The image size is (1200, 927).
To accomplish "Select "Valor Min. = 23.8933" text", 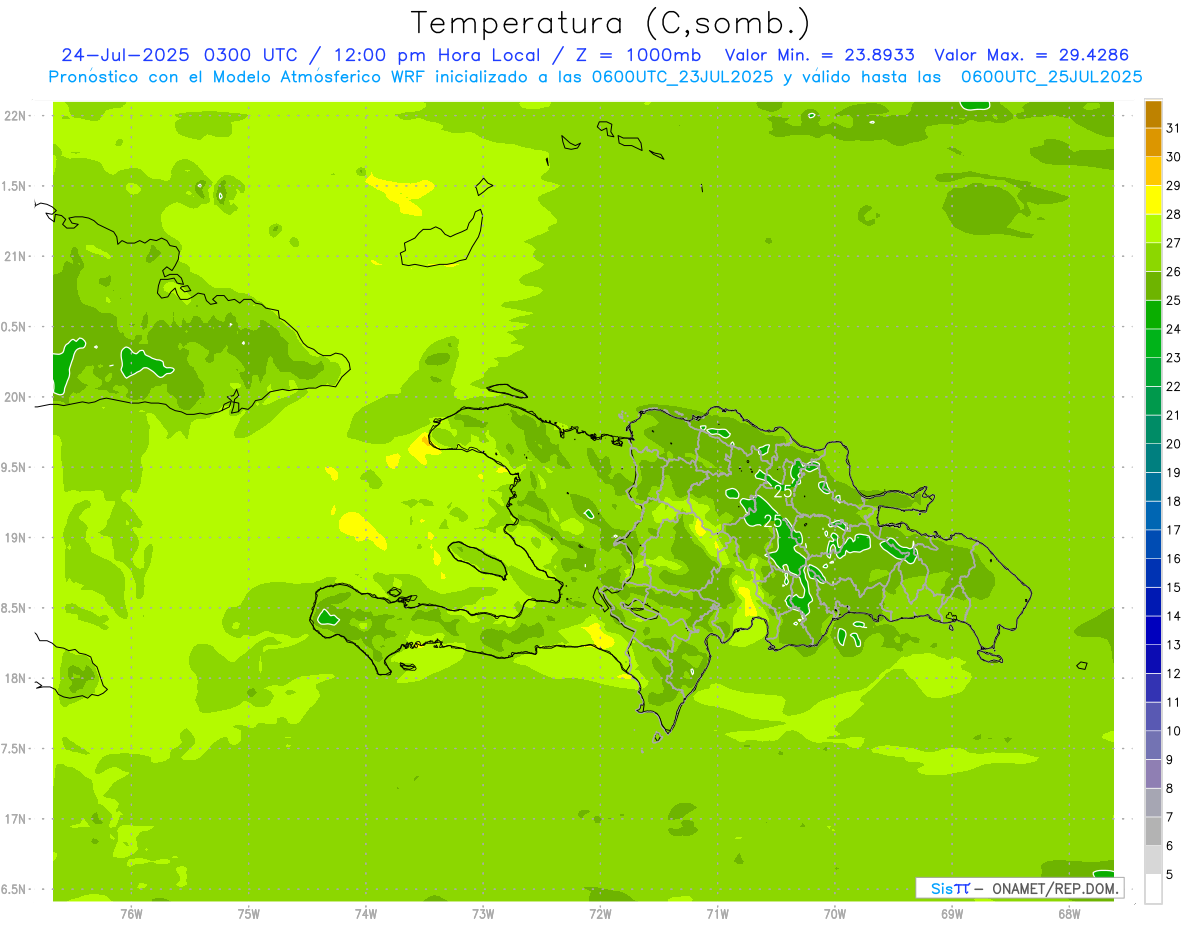I will tap(819, 55).
